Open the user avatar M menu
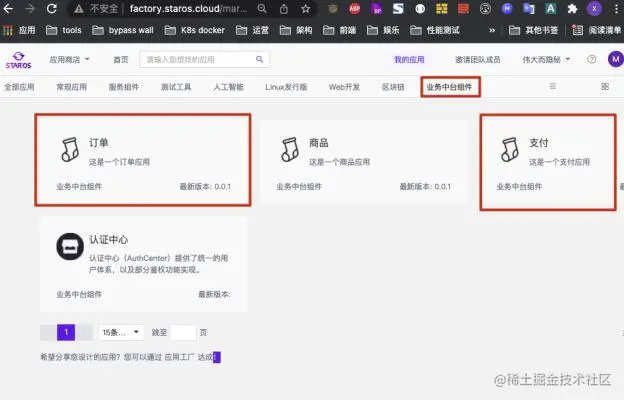The width and height of the screenshot is (624, 400). point(615,59)
